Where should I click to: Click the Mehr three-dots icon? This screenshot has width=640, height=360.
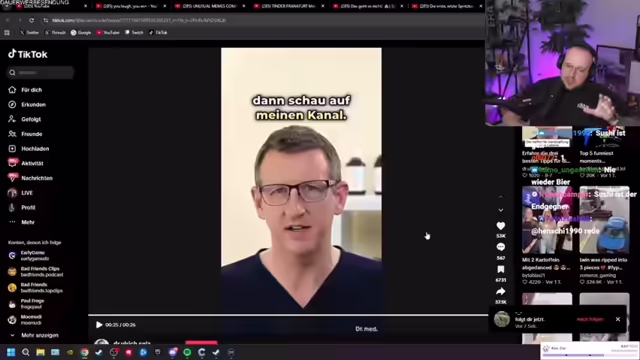click(x=12, y=222)
